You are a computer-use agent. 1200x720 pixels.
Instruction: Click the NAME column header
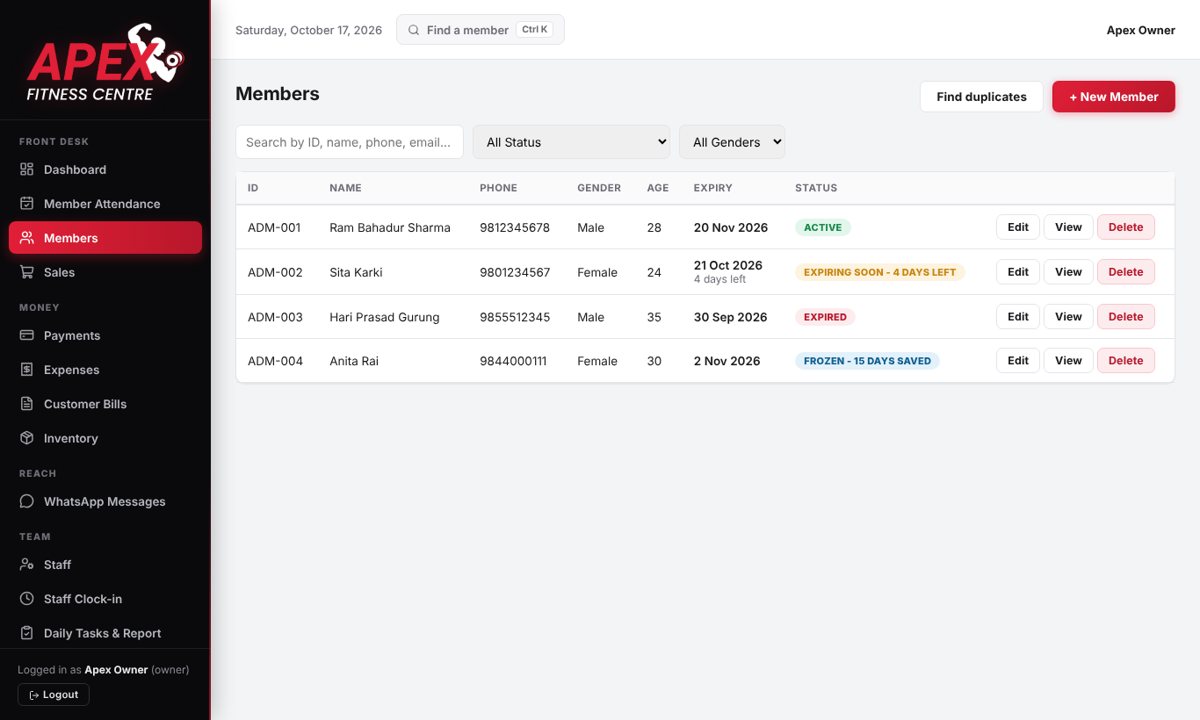pos(346,188)
